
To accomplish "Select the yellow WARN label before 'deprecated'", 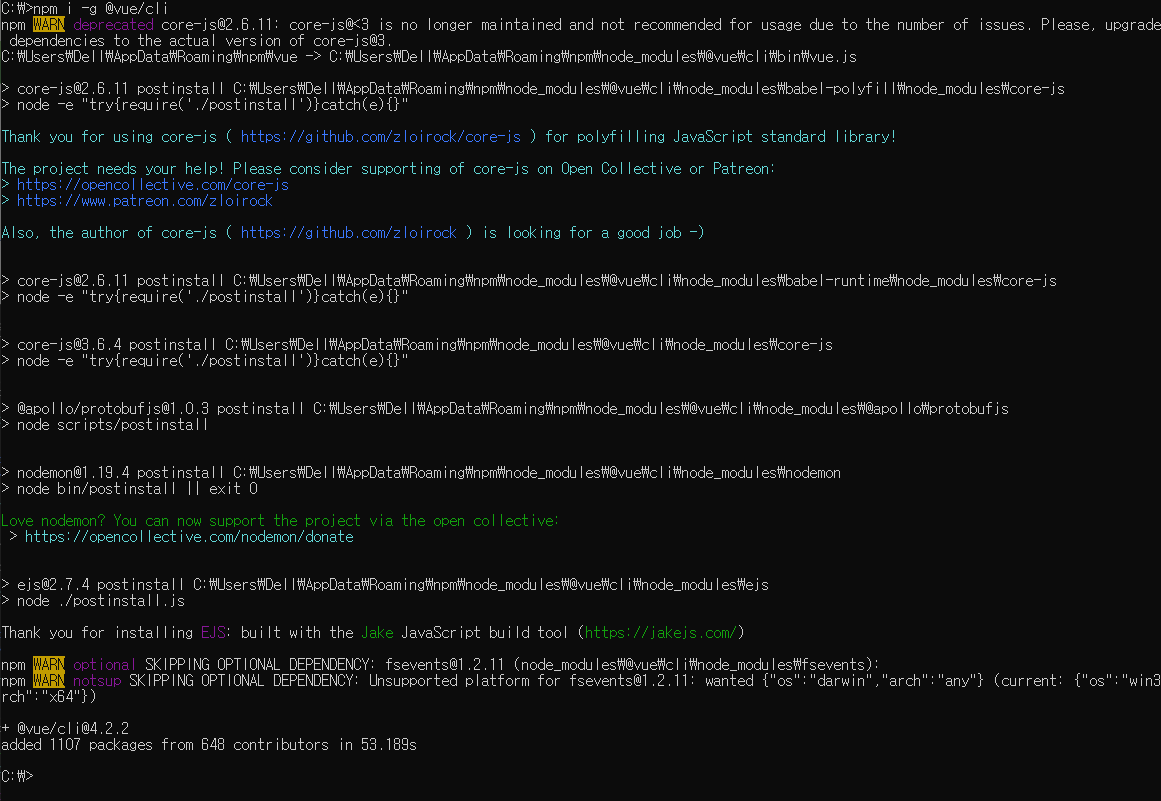I will pos(49,24).
